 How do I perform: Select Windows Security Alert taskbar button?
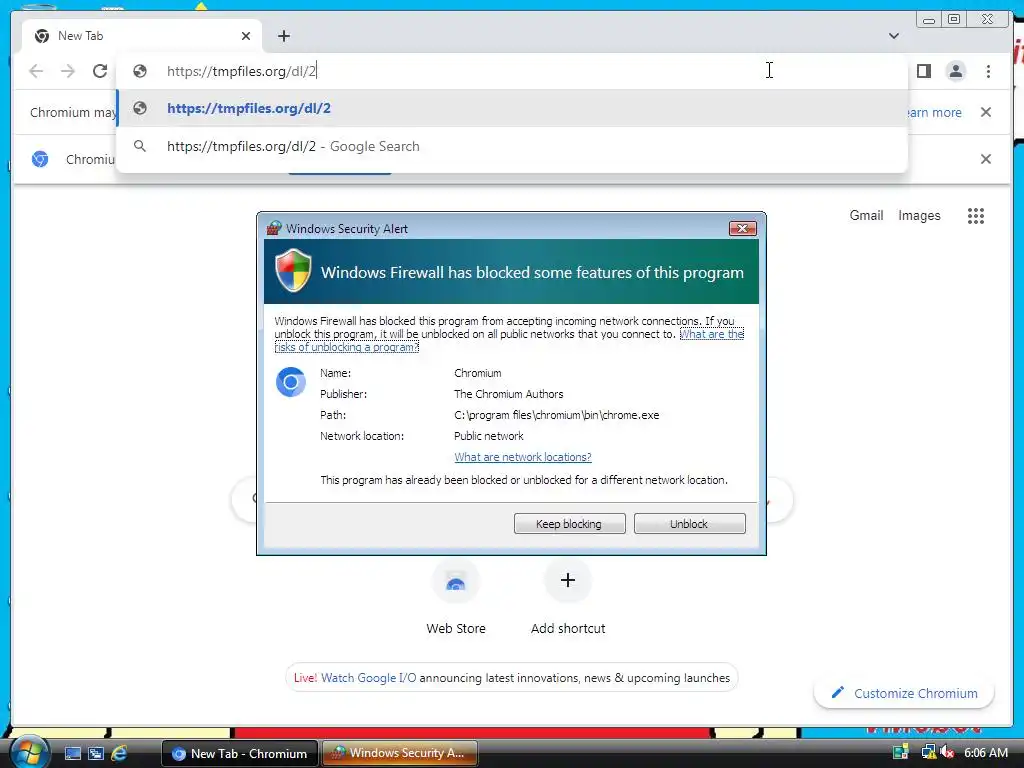[400, 754]
